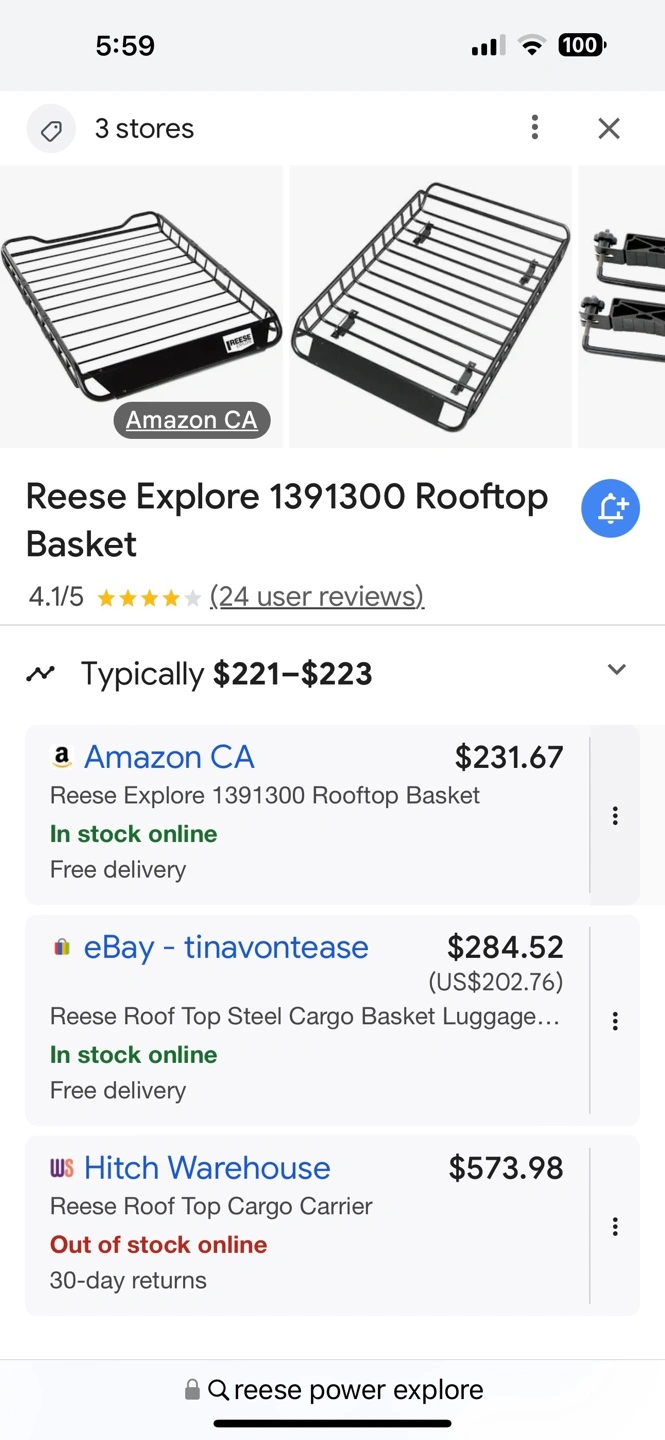Open the three-dot menu in the header

[x=535, y=127]
